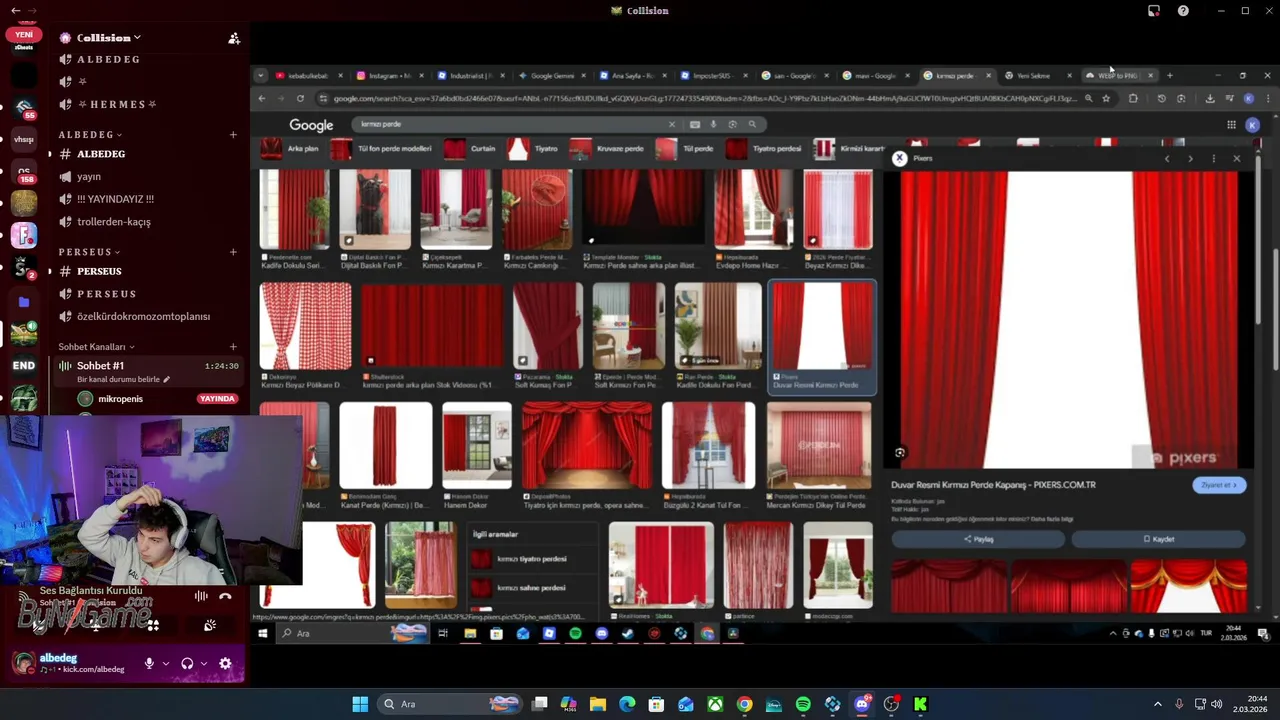Mute the microphone in user panel
The height and width of the screenshot is (720, 1280).
pyautogui.click(x=149, y=663)
